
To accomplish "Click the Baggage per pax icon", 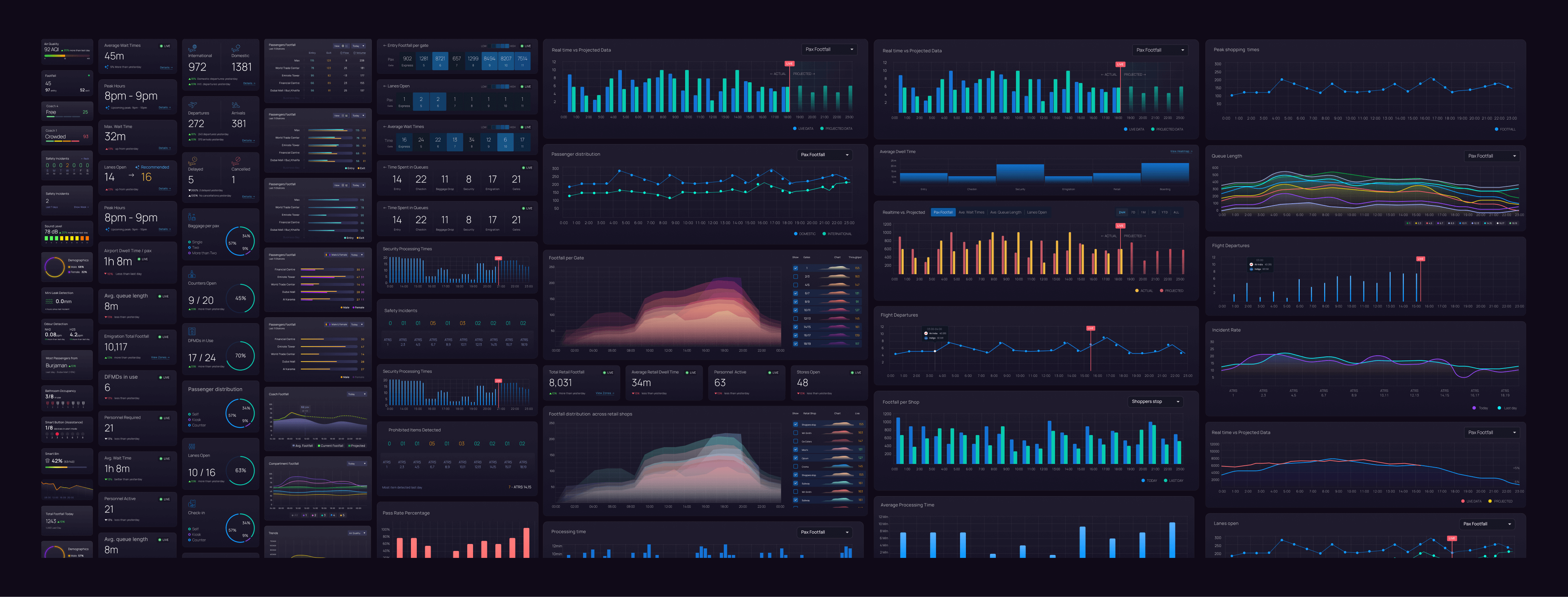I will pos(192,217).
